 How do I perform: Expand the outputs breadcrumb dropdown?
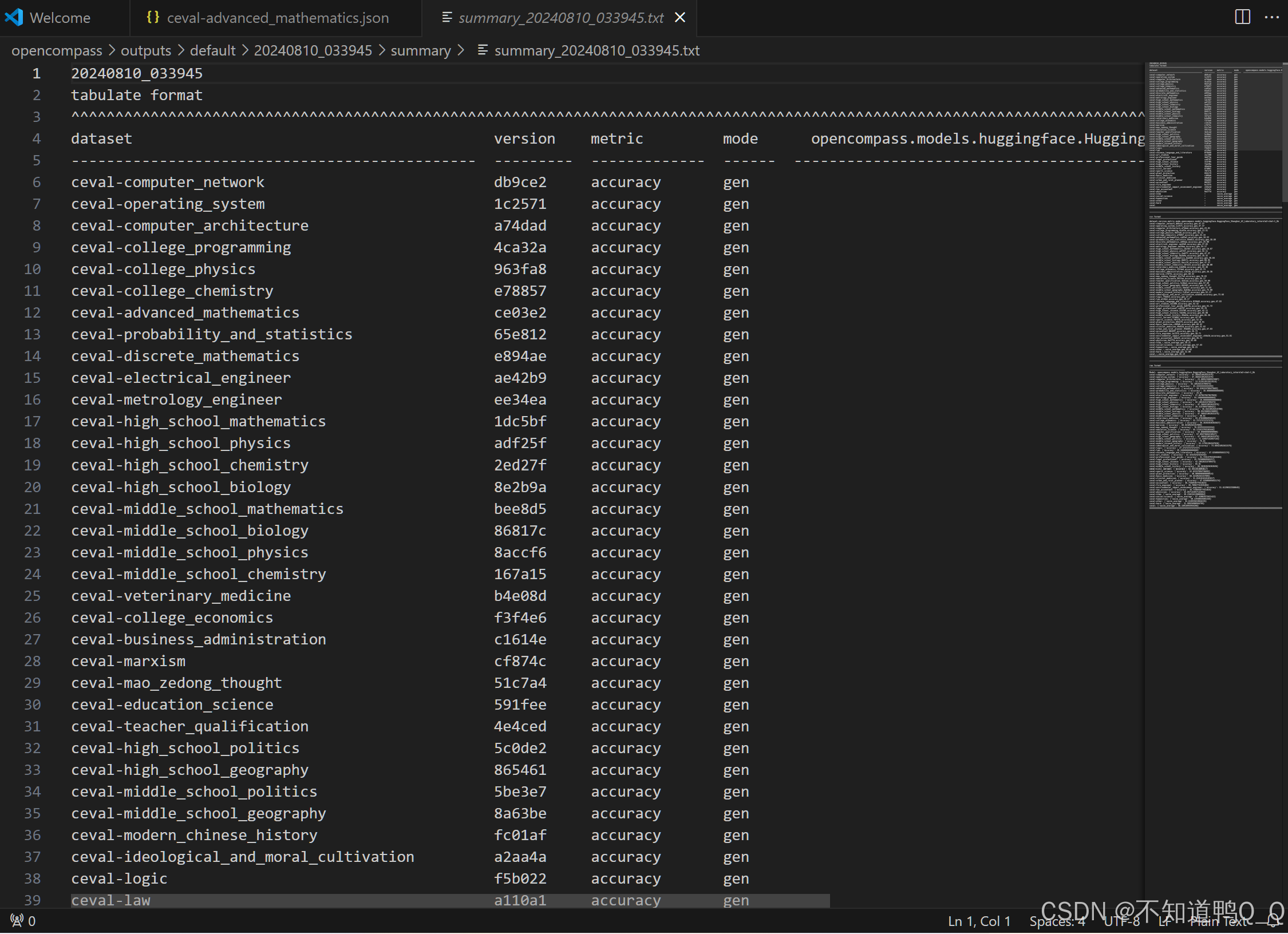coord(145,50)
